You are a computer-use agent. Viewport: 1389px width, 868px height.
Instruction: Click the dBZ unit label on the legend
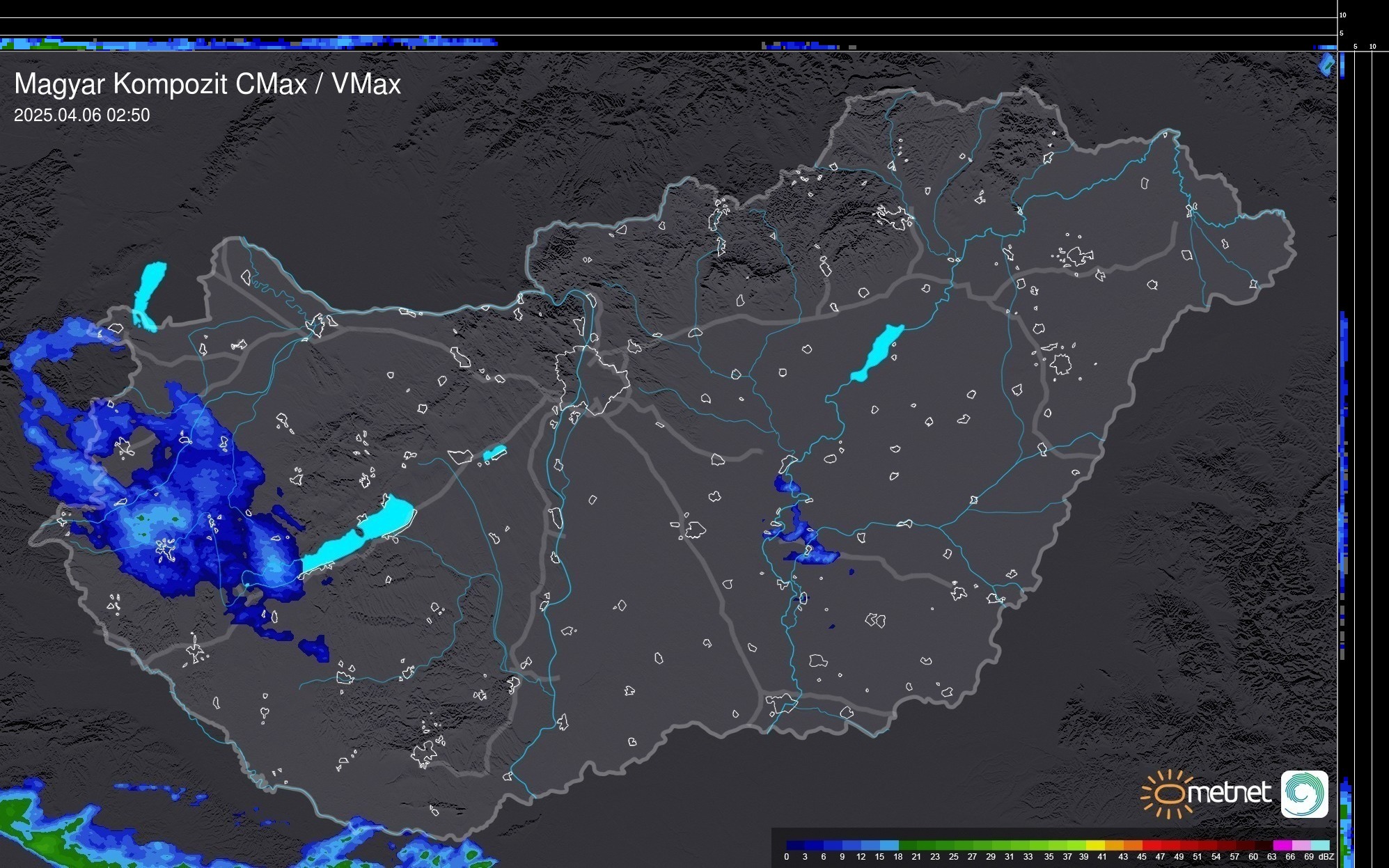coord(1326,857)
